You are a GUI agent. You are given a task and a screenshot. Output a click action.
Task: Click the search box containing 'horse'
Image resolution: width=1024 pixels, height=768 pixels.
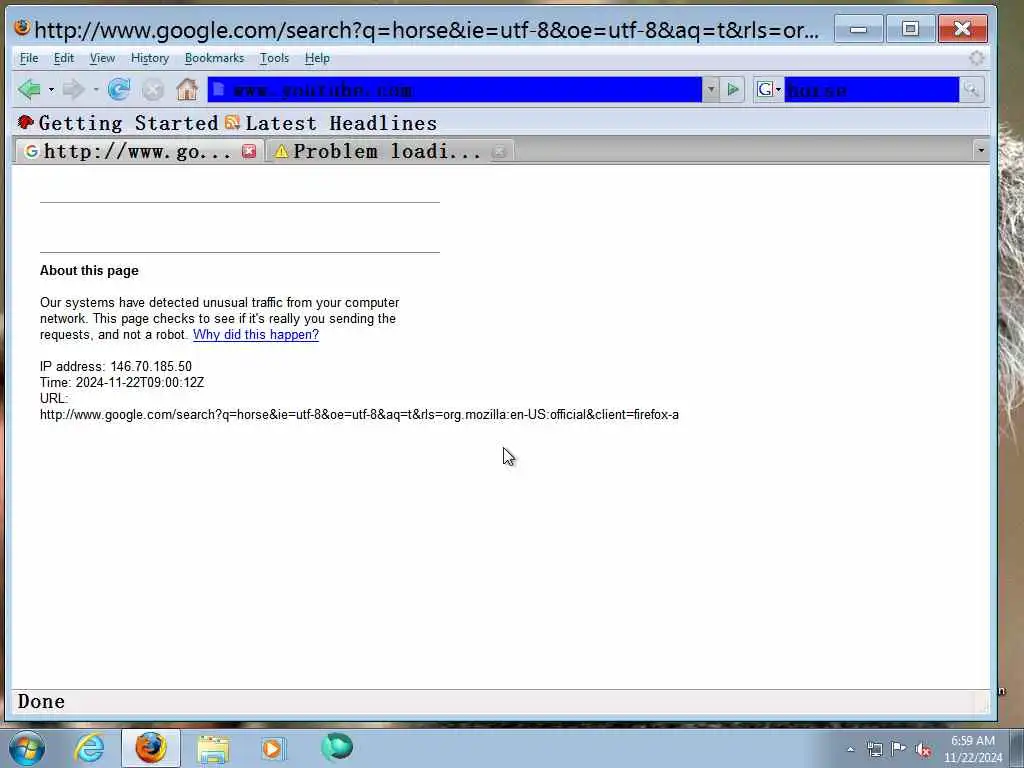[871, 89]
